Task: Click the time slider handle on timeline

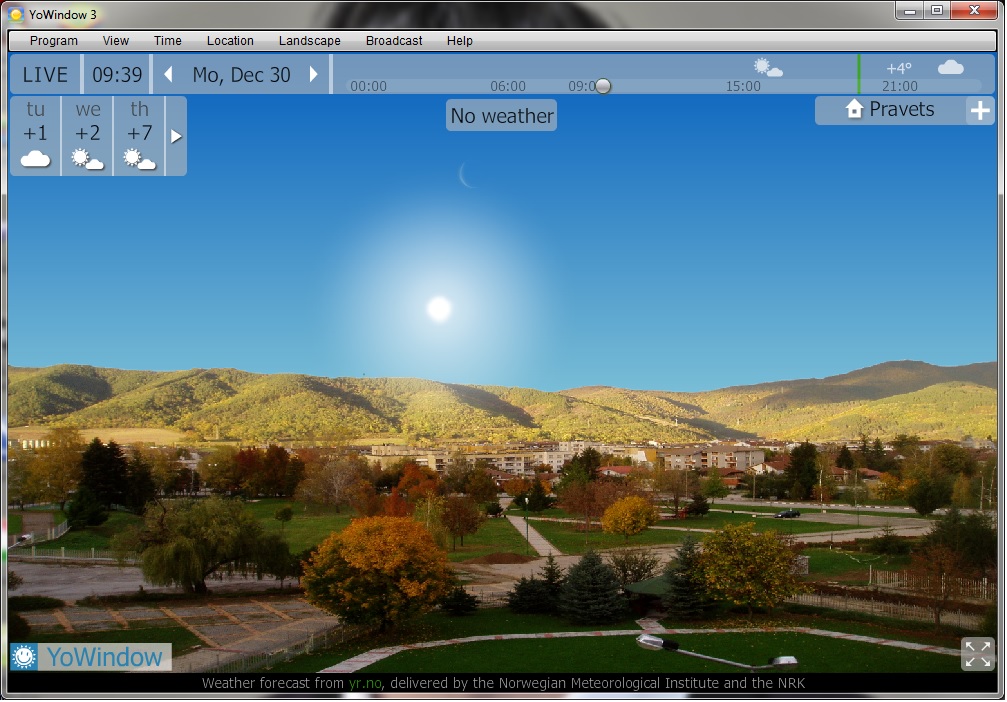Action: pos(603,86)
